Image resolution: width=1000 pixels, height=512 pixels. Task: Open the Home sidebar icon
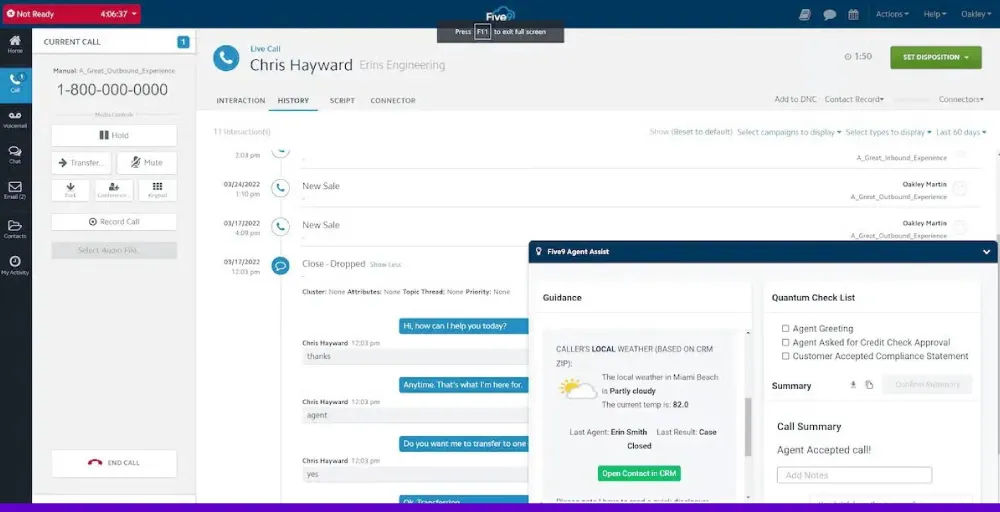[x=15, y=43]
